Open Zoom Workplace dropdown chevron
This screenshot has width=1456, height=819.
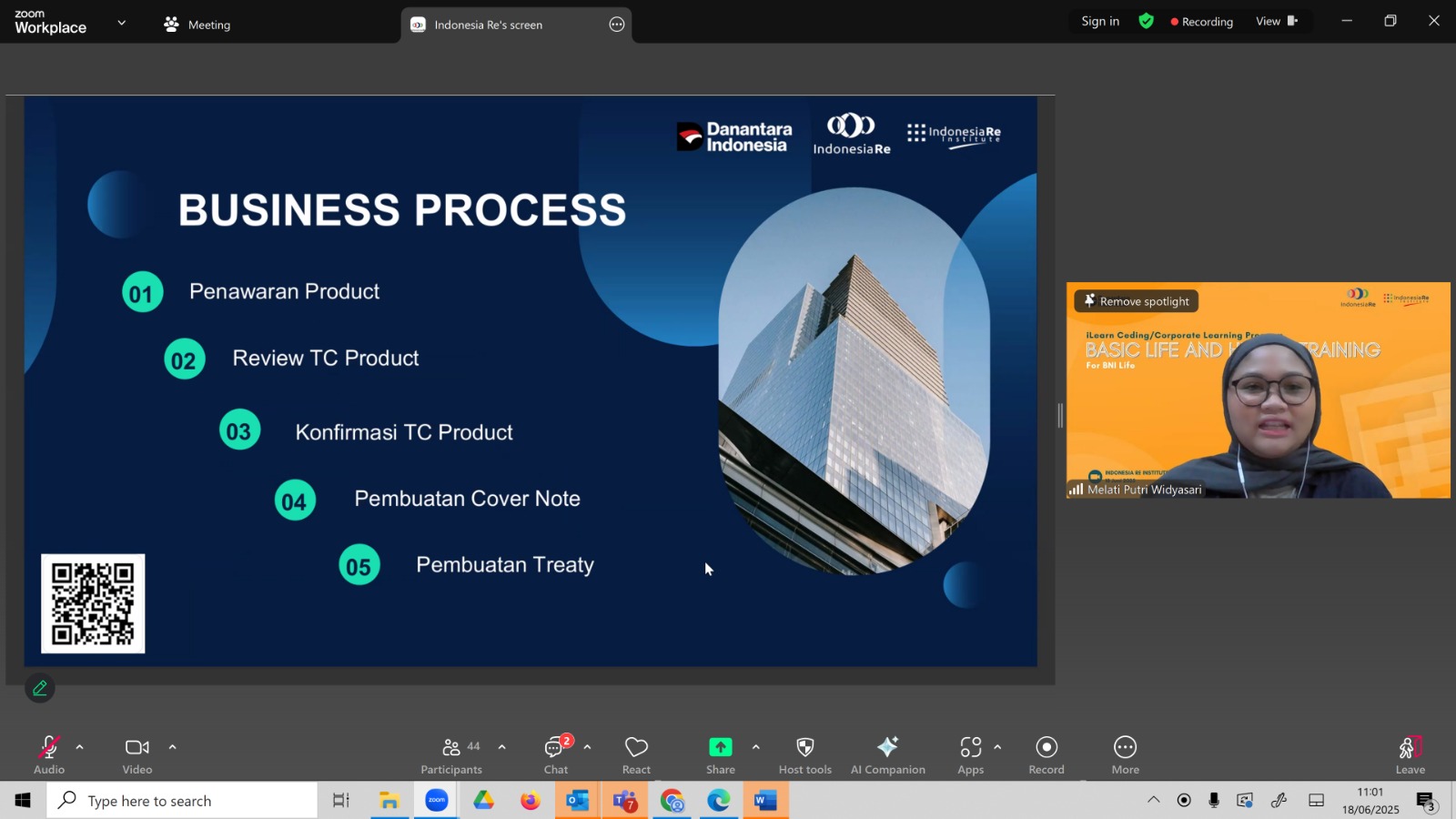[x=122, y=23]
